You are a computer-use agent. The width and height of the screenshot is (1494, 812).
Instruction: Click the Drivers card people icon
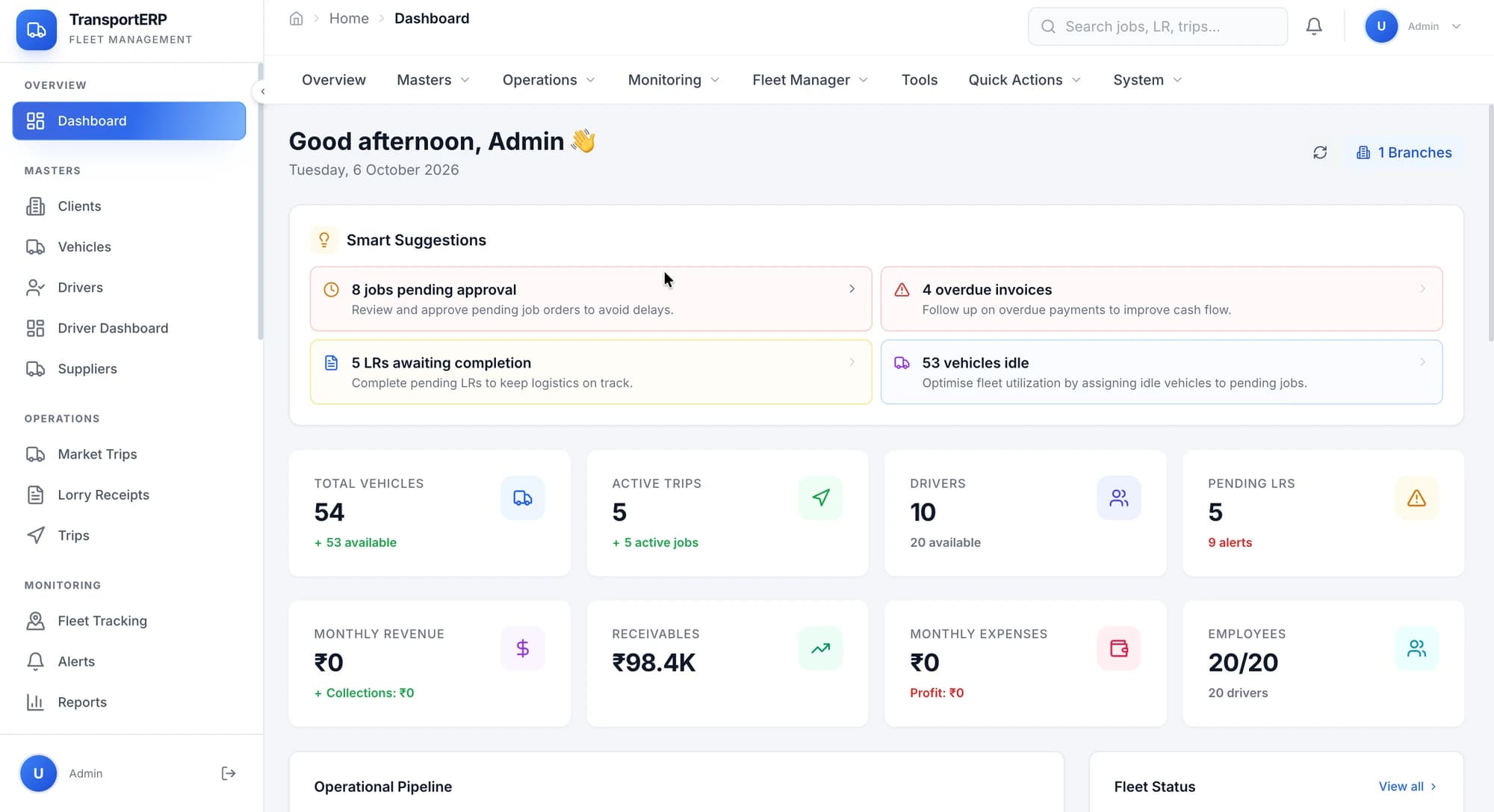[1118, 498]
